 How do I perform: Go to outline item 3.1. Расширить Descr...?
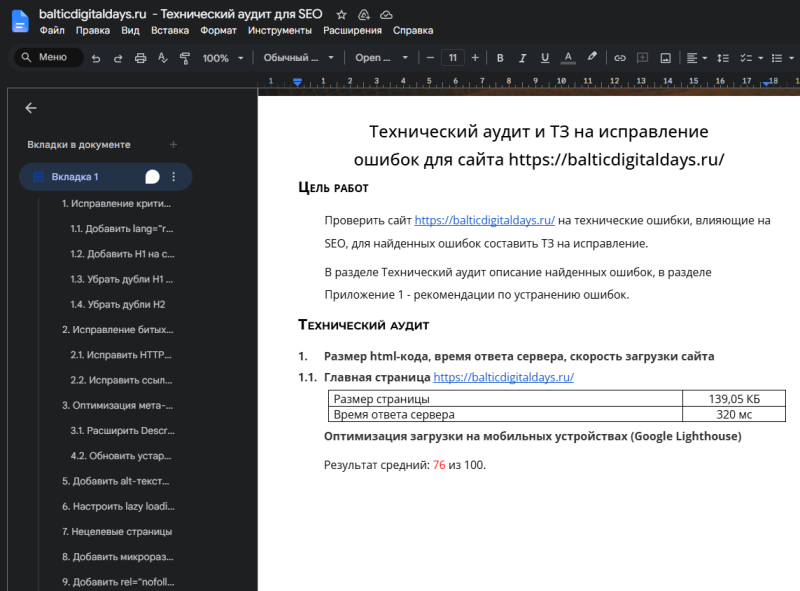(x=122, y=431)
